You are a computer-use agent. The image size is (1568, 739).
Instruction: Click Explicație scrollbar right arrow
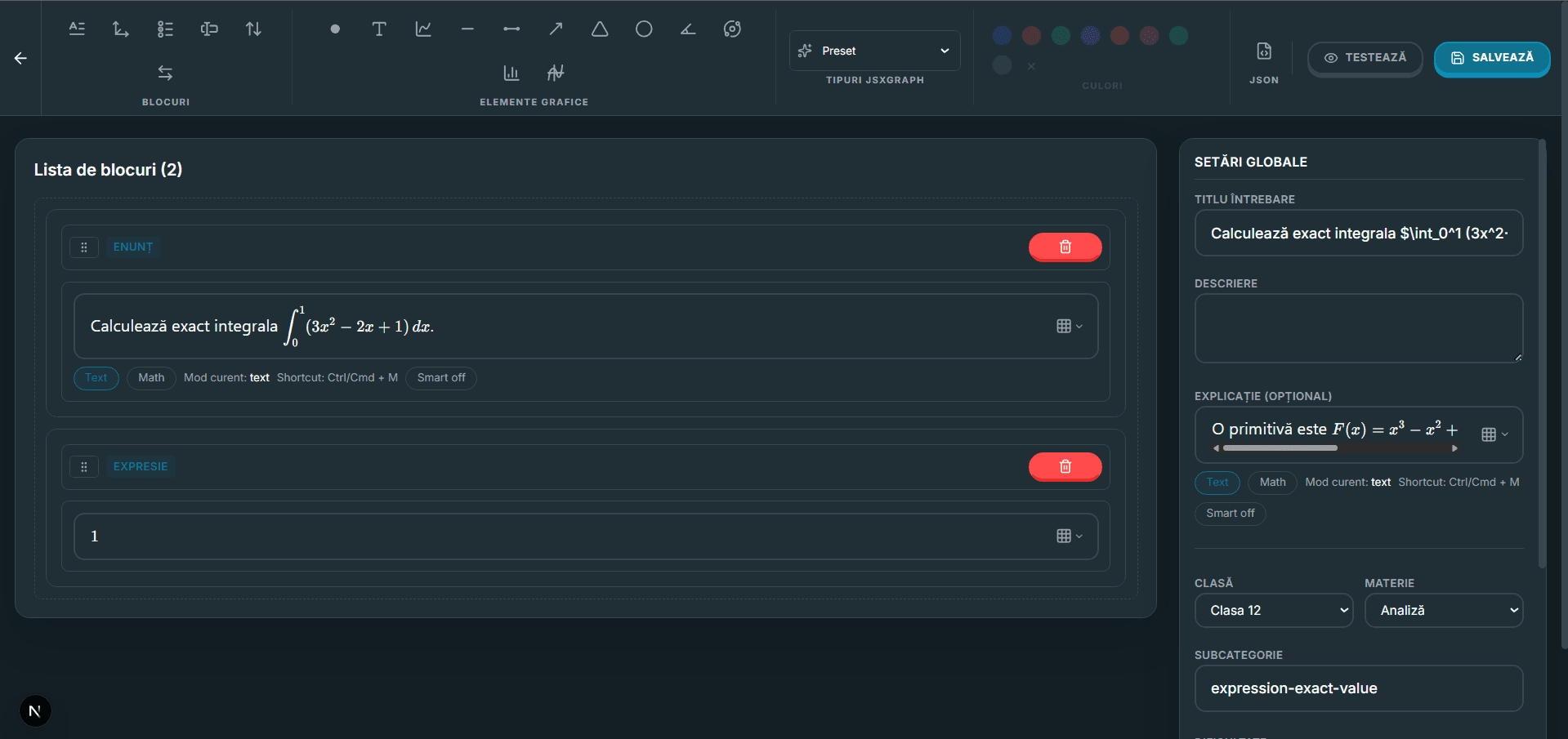click(x=1454, y=448)
